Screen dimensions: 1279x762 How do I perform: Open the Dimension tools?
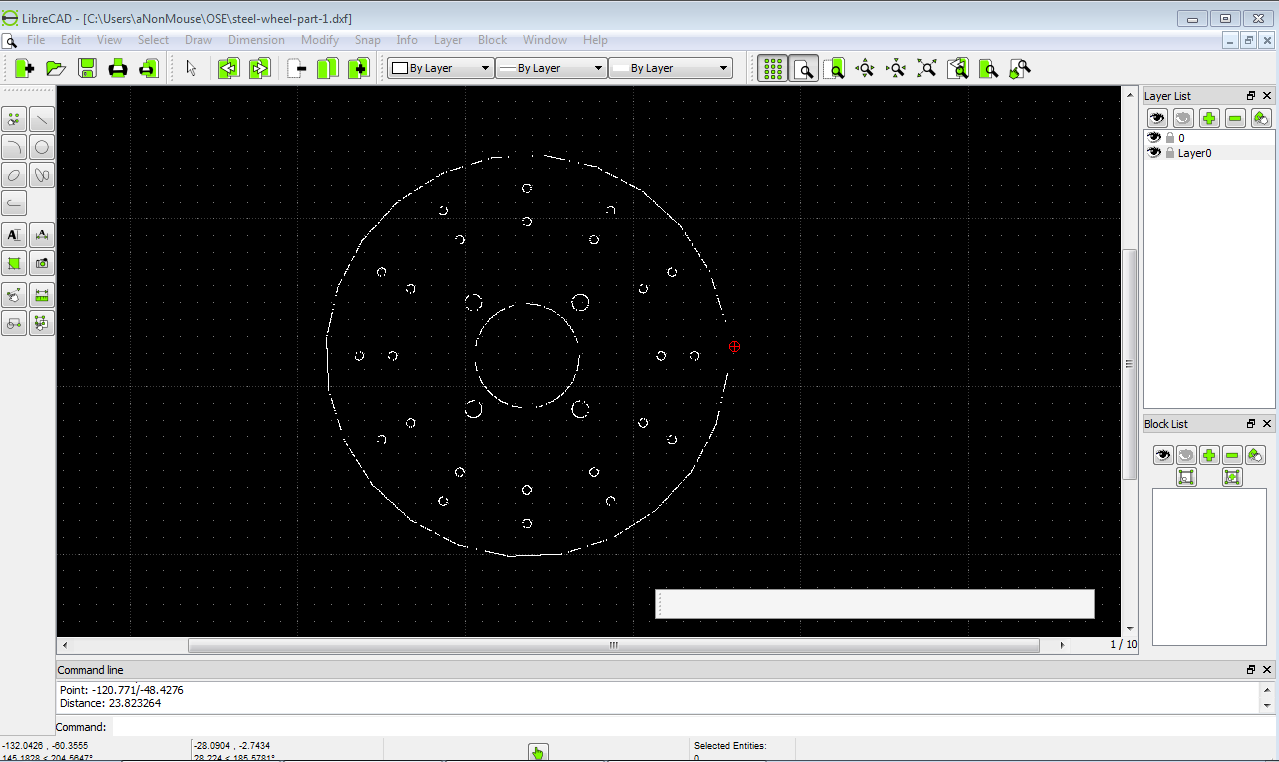point(42,235)
